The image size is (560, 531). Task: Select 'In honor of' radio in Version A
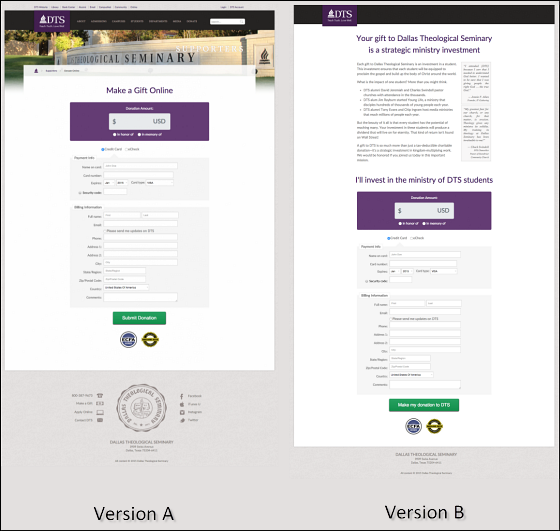click(115, 135)
